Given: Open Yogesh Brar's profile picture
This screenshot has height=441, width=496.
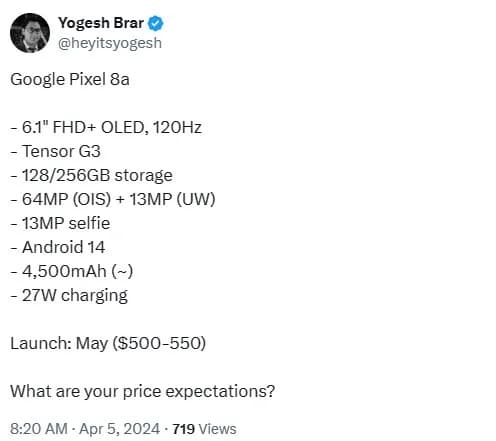Looking at the screenshot, I should point(30,33).
